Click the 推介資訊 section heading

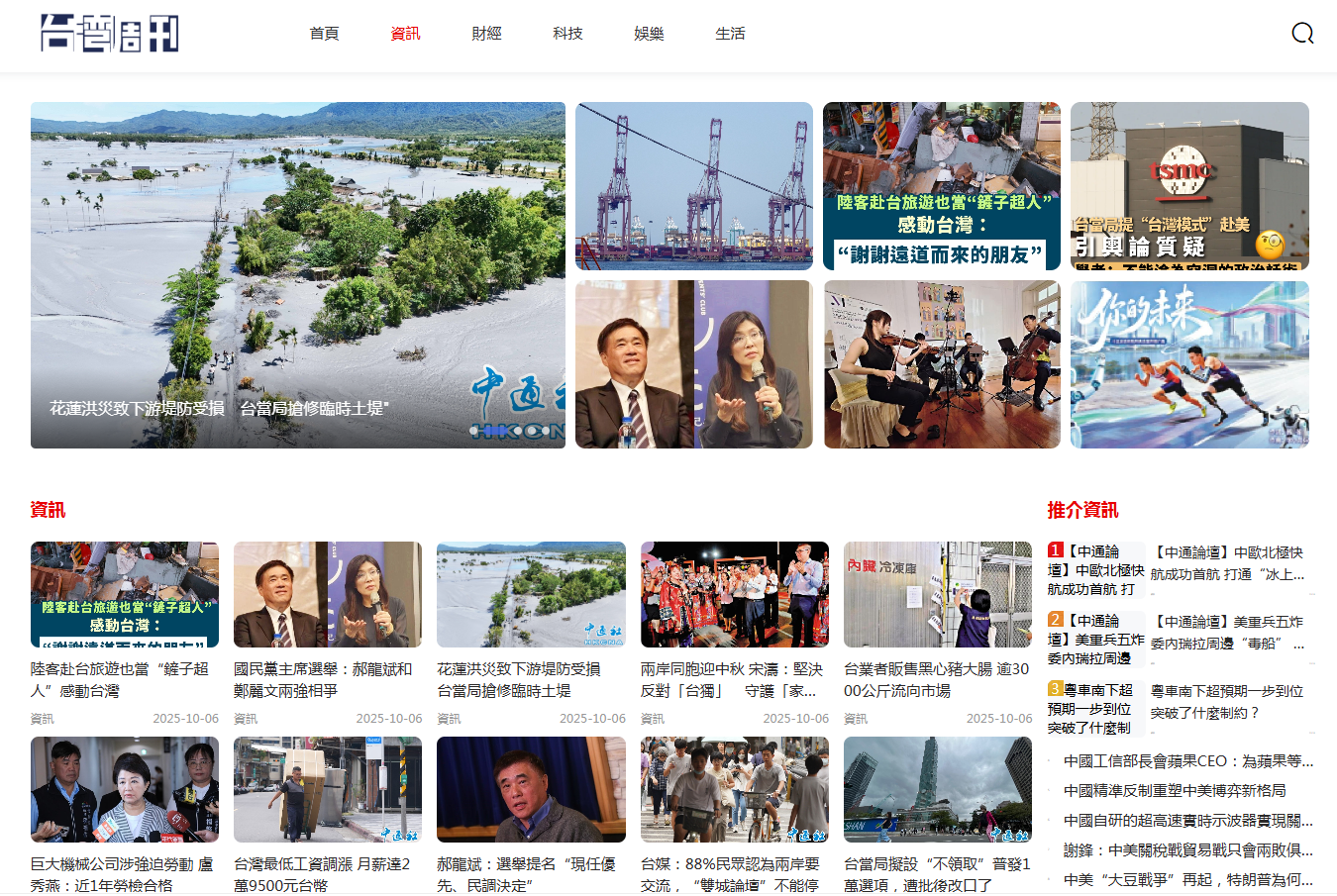pyautogui.click(x=1082, y=510)
